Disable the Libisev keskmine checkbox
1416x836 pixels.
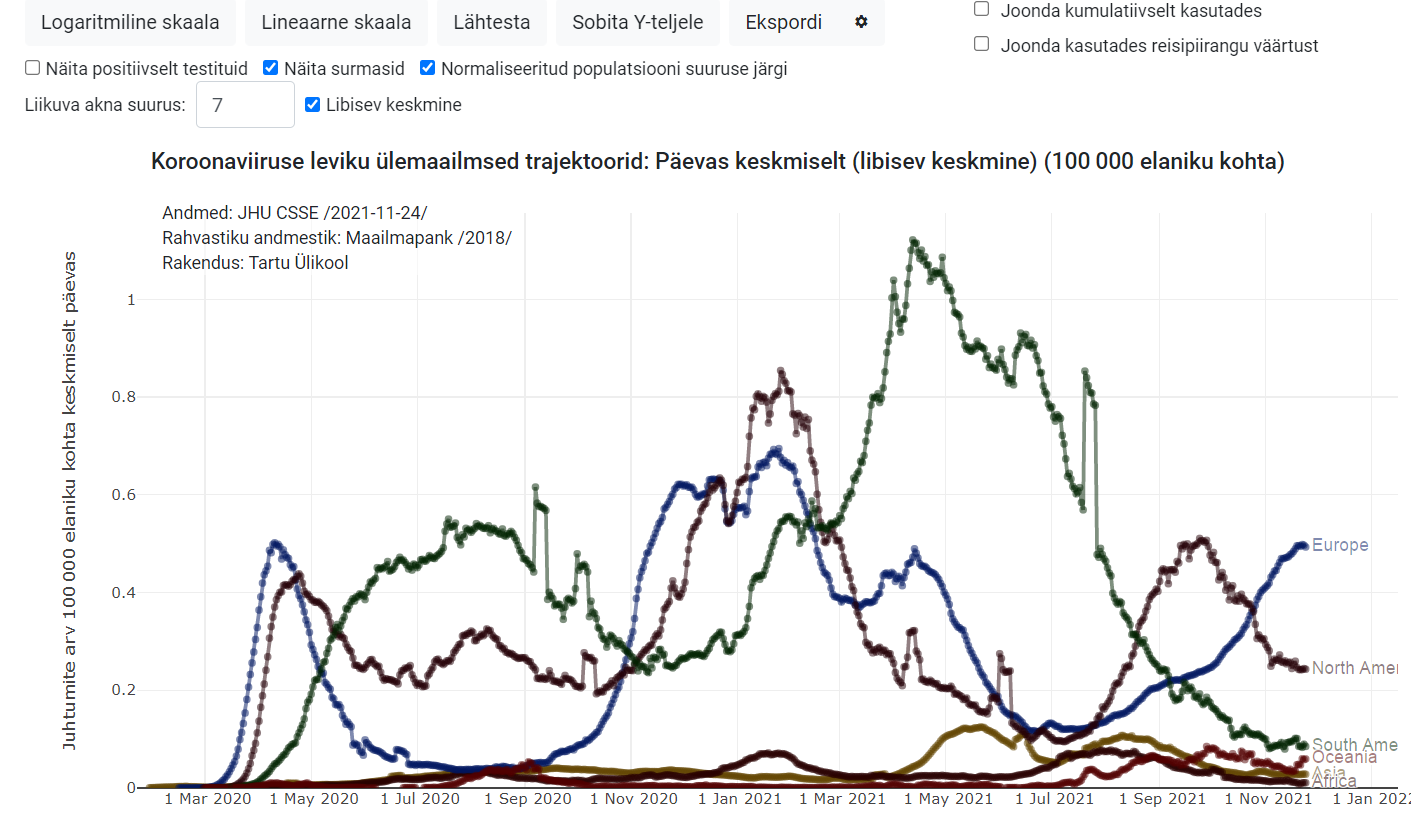[313, 104]
